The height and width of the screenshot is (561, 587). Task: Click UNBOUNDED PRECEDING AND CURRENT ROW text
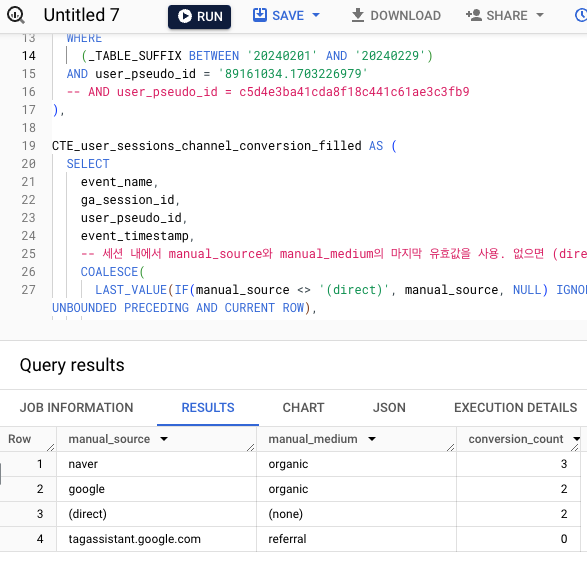coord(178,308)
